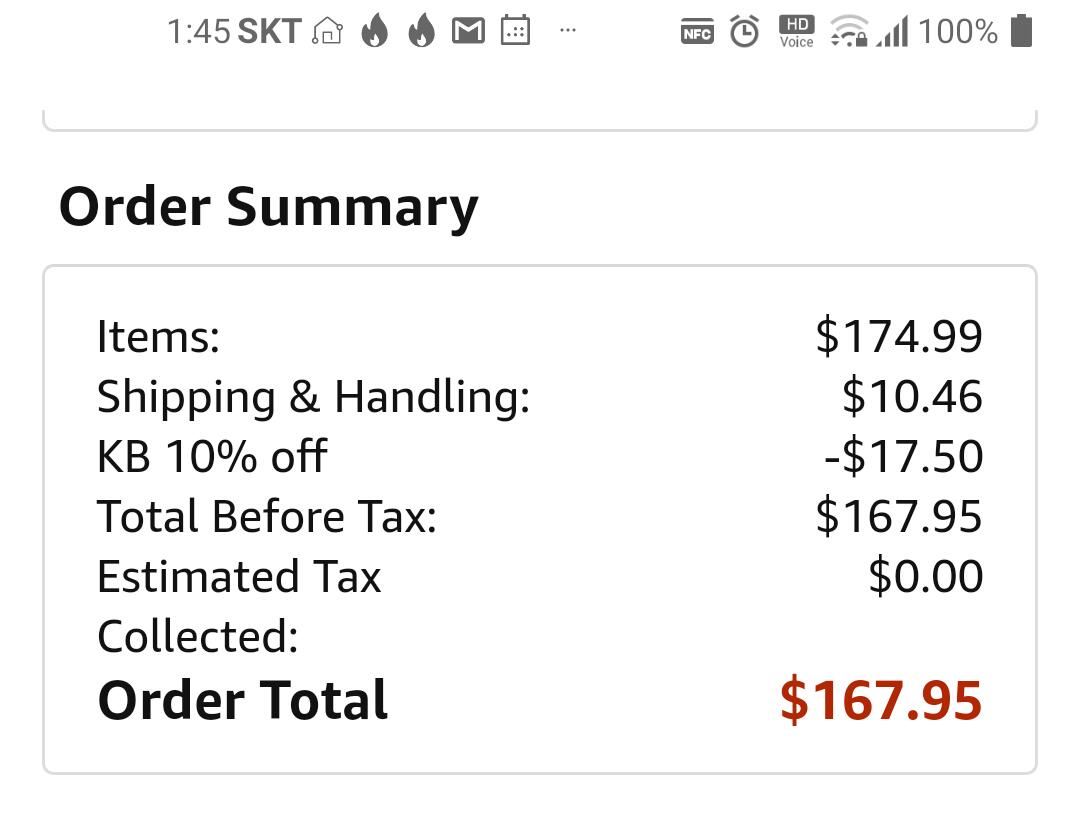Tap the 100% battery percentage text
1080x813 pixels.
coord(957,32)
